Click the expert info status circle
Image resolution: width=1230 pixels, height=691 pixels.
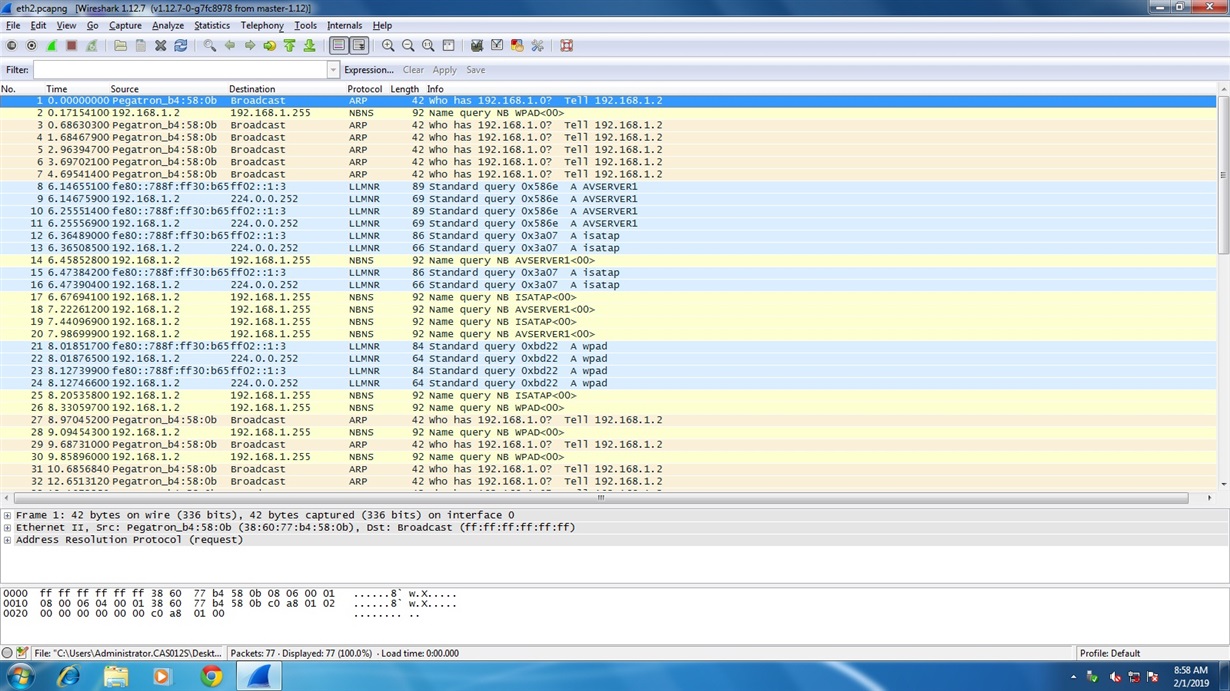coord(8,653)
